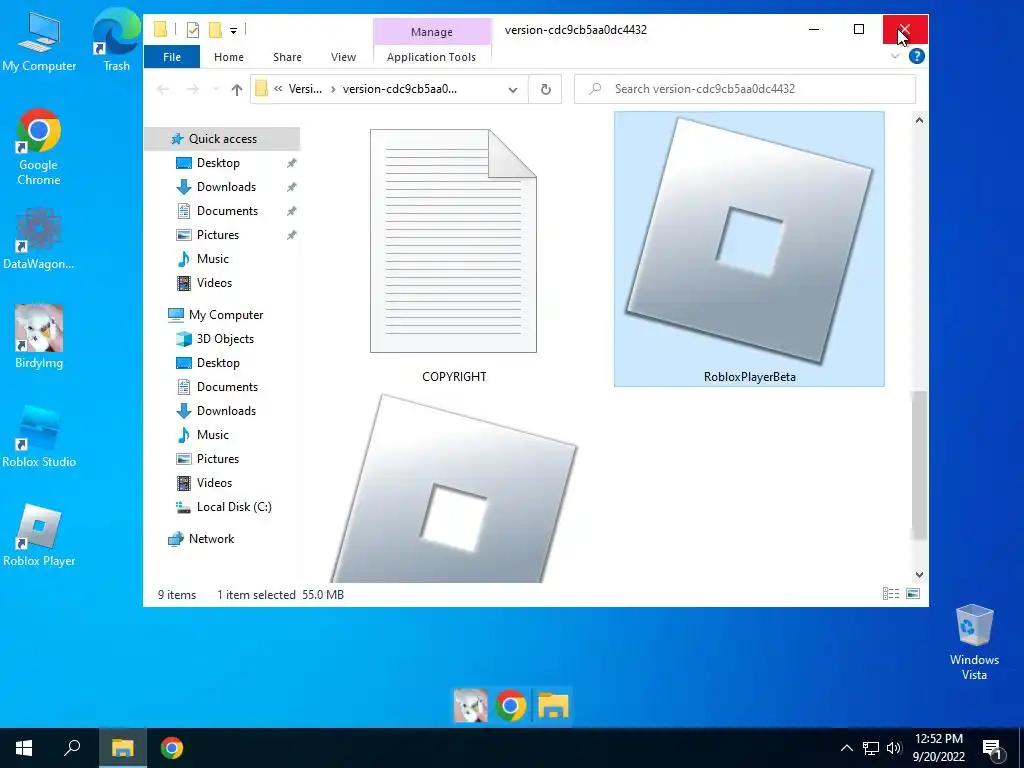Viewport: 1024px width, 768px height.
Task: Click the vertical scrollbar thumb
Action: [x=919, y=465]
